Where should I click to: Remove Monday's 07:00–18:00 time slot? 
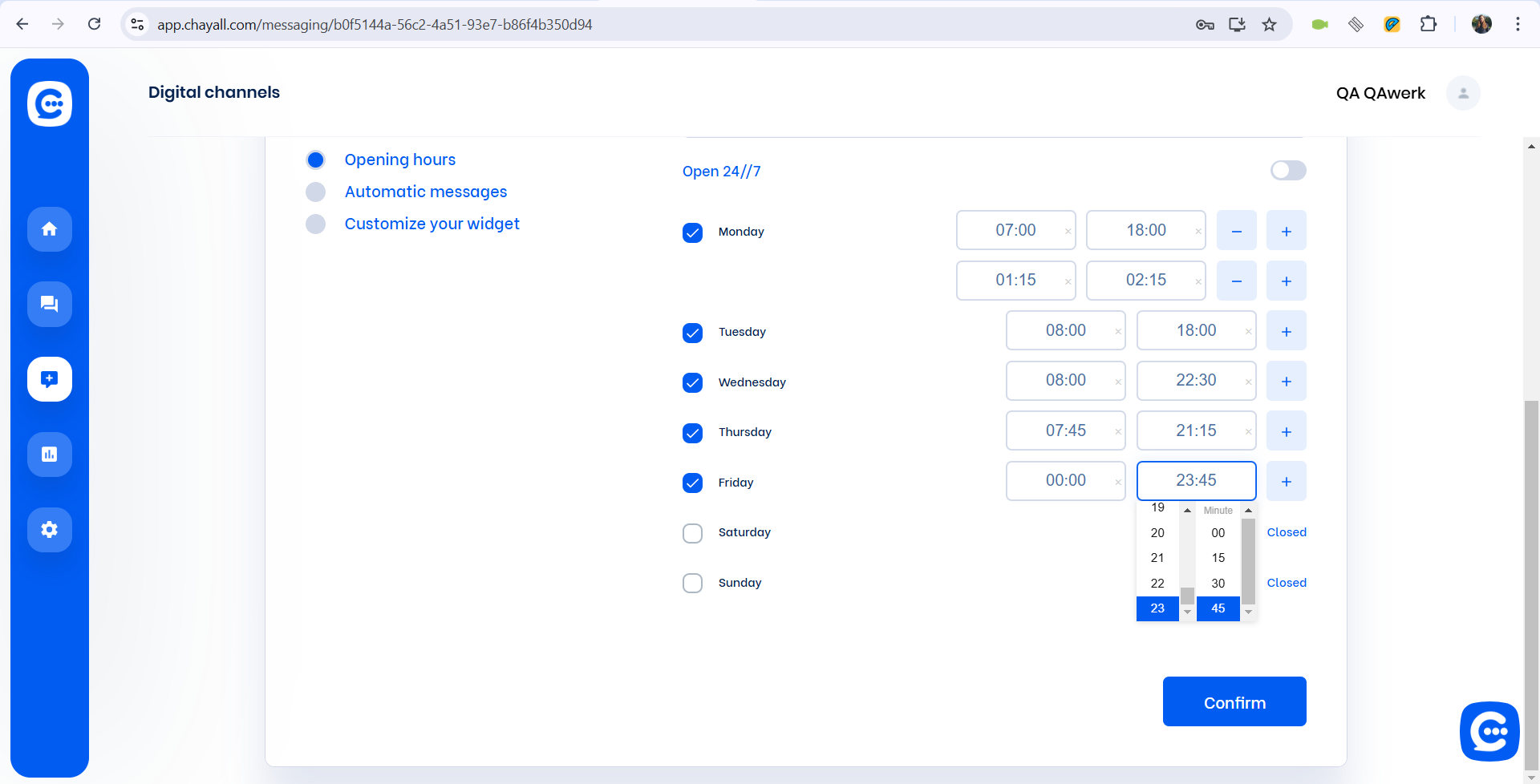(1237, 231)
